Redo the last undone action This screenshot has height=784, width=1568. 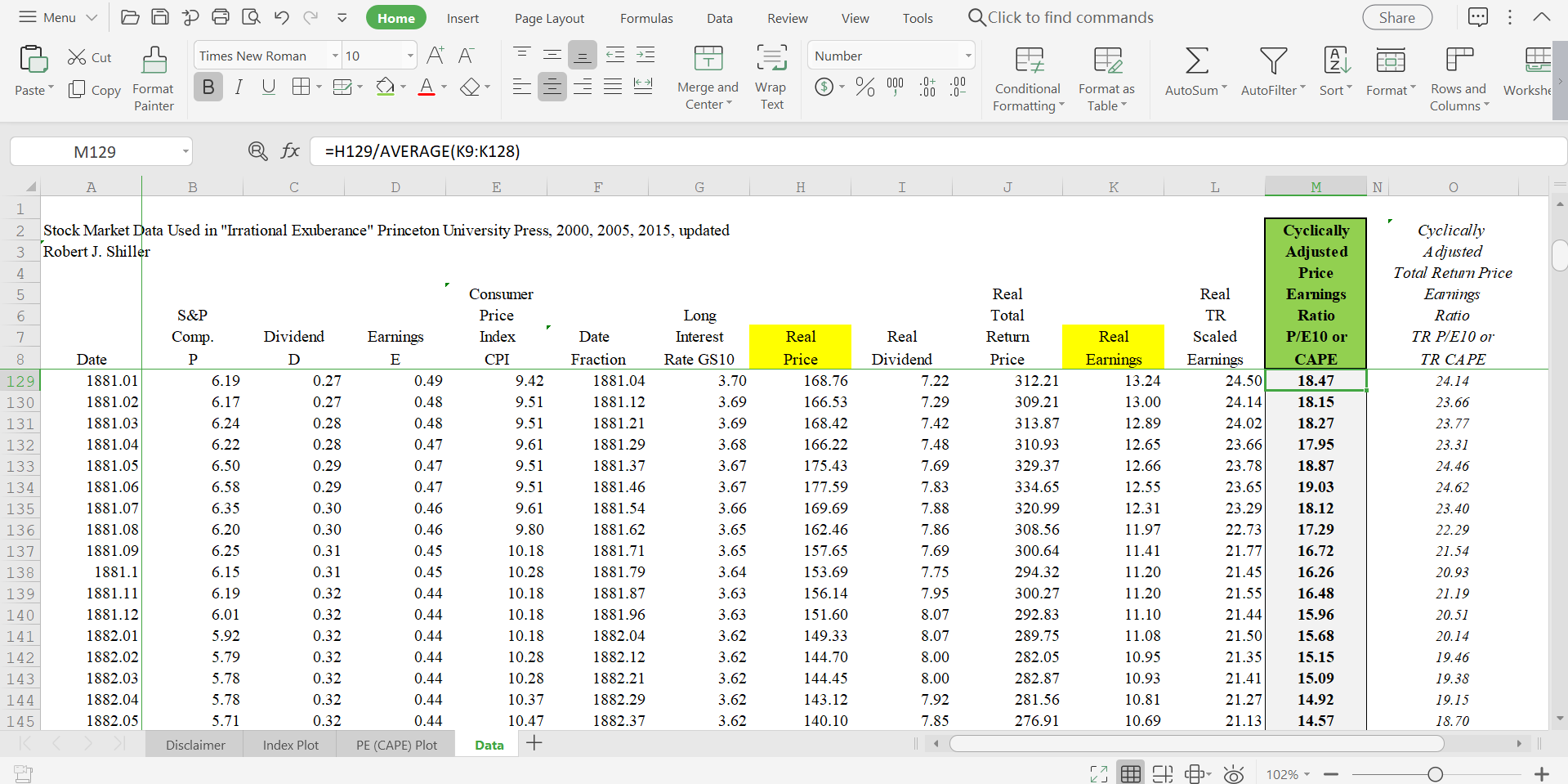click(310, 17)
